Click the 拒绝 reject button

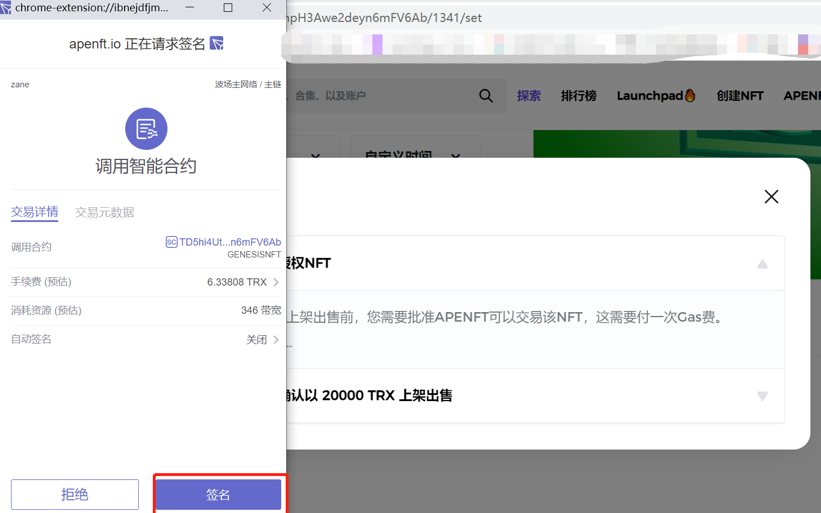74,494
